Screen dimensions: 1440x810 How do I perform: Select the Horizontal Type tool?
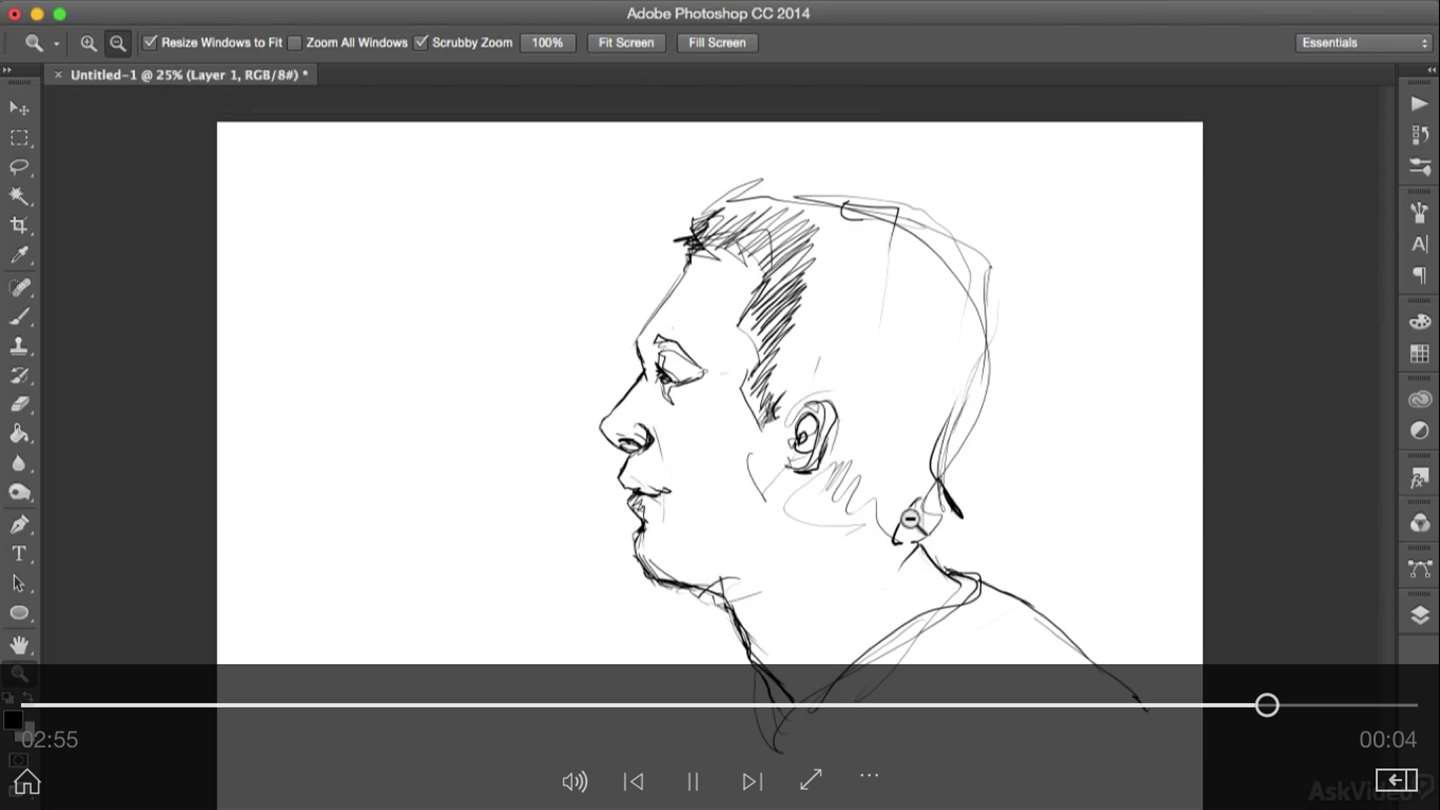(19, 553)
